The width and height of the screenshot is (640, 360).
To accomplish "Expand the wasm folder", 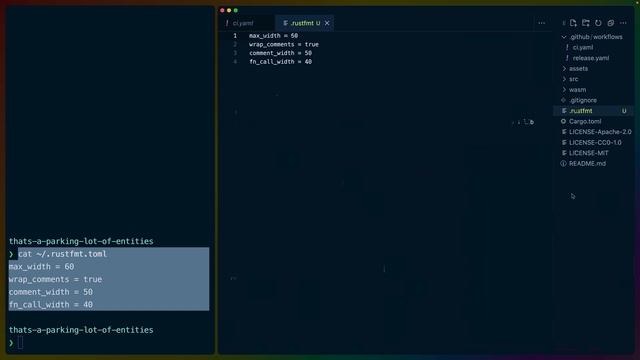I will point(577,90).
